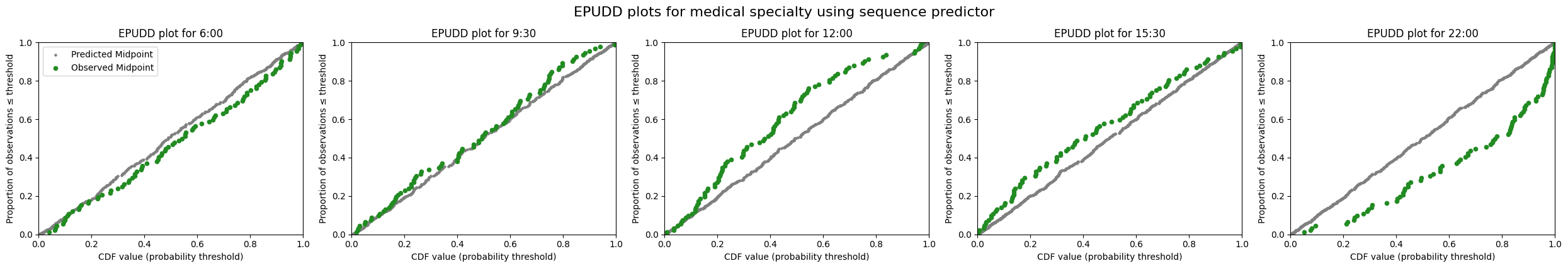Click the "EPUDD plot for 22:00" title
Viewport: 1568px width, 268px height.
tap(1423, 34)
